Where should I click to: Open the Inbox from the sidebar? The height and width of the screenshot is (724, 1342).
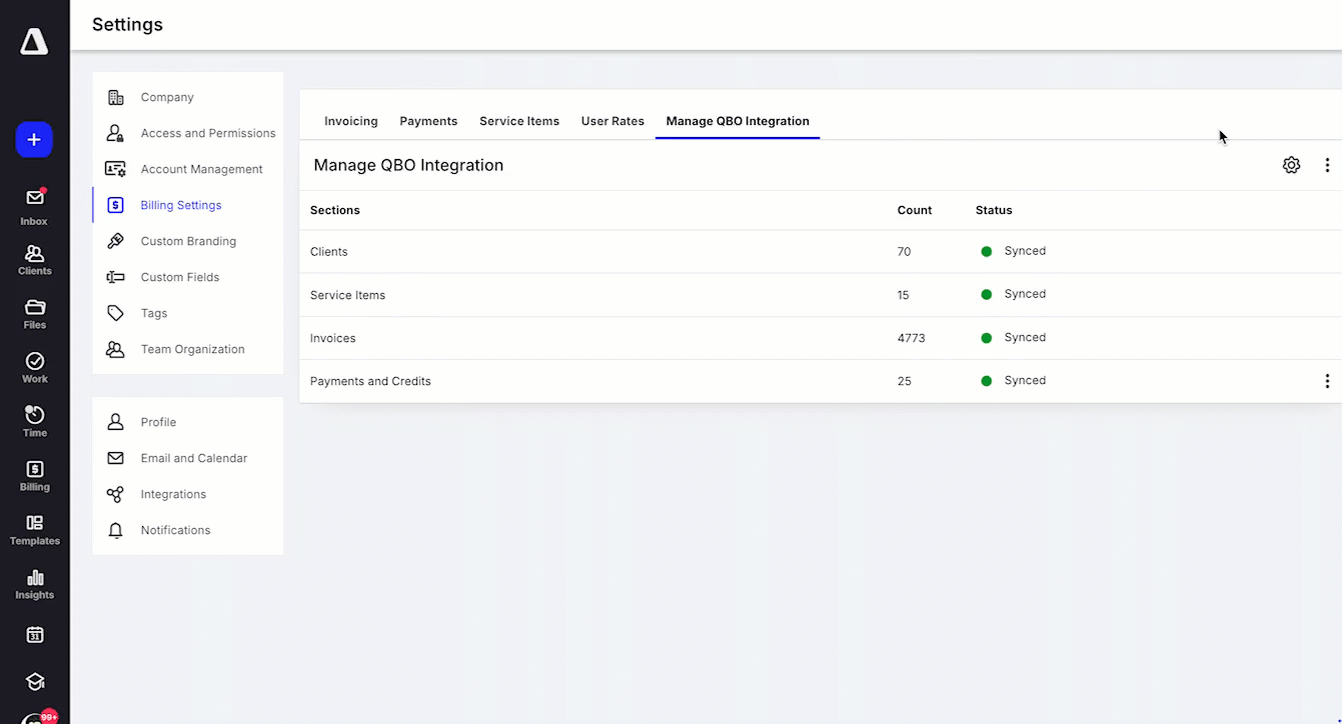(34, 206)
